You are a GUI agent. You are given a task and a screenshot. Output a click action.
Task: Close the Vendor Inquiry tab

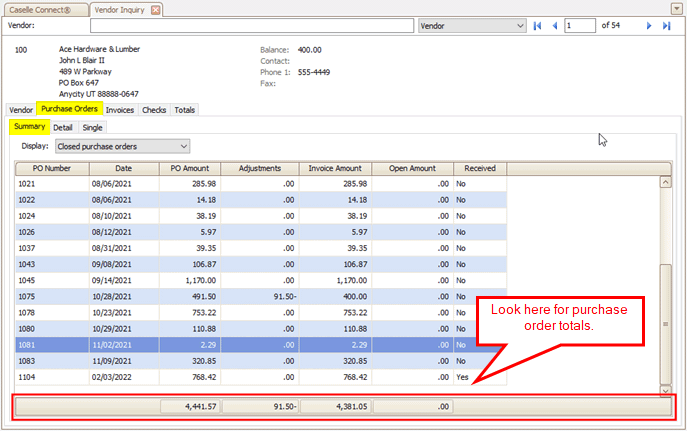coord(155,9)
